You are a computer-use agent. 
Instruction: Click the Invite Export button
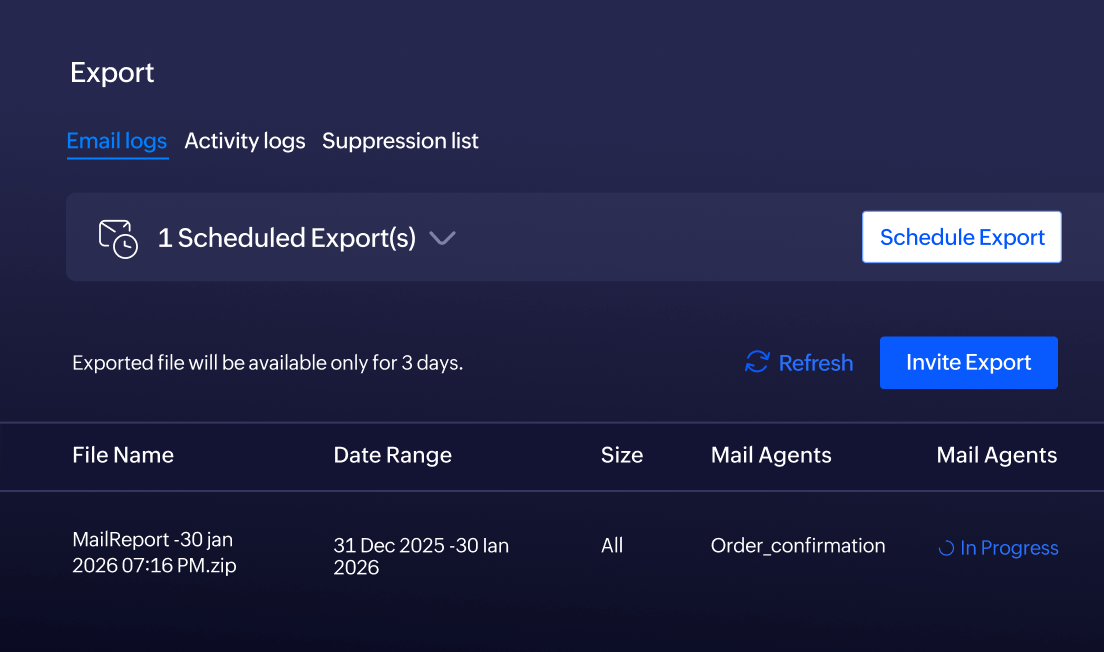click(x=968, y=363)
